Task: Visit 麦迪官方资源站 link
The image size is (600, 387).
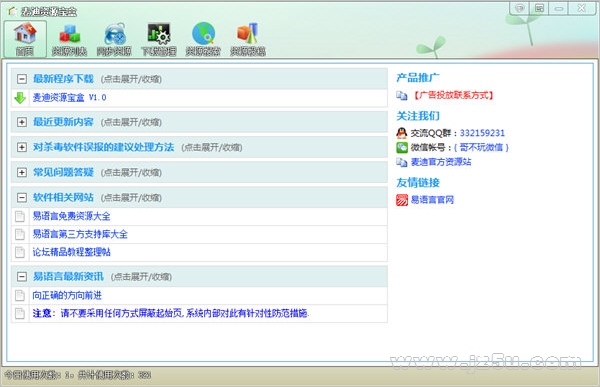Action: (441, 162)
